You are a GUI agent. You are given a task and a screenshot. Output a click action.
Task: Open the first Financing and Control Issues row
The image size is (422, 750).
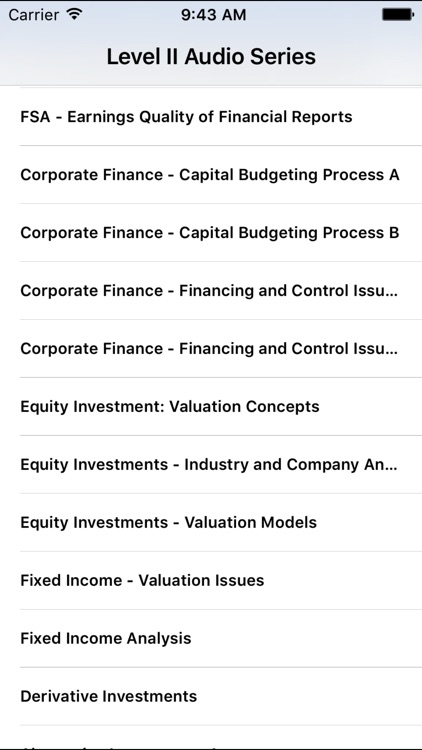coord(211,290)
